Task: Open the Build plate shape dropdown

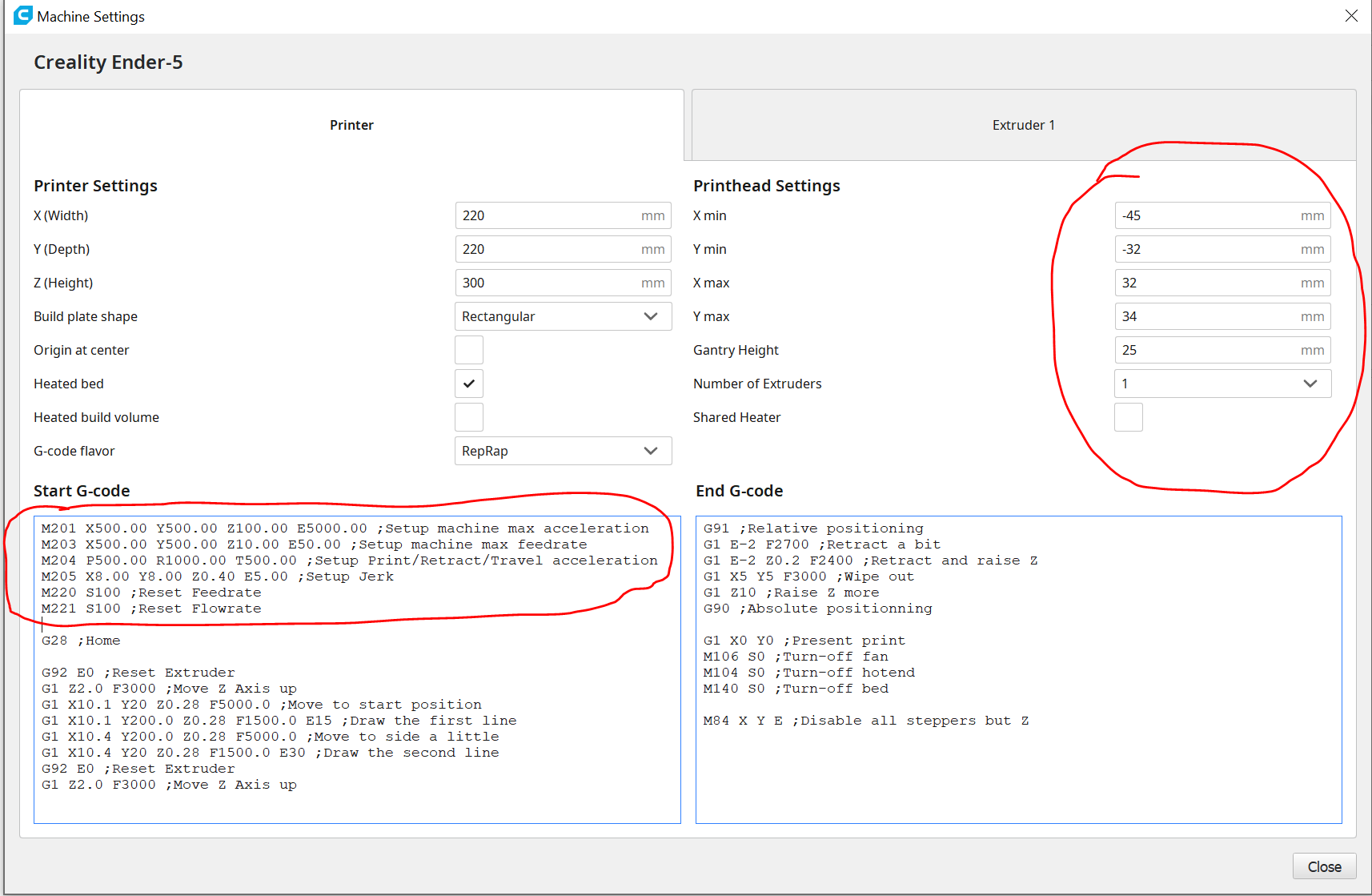Action: point(564,316)
